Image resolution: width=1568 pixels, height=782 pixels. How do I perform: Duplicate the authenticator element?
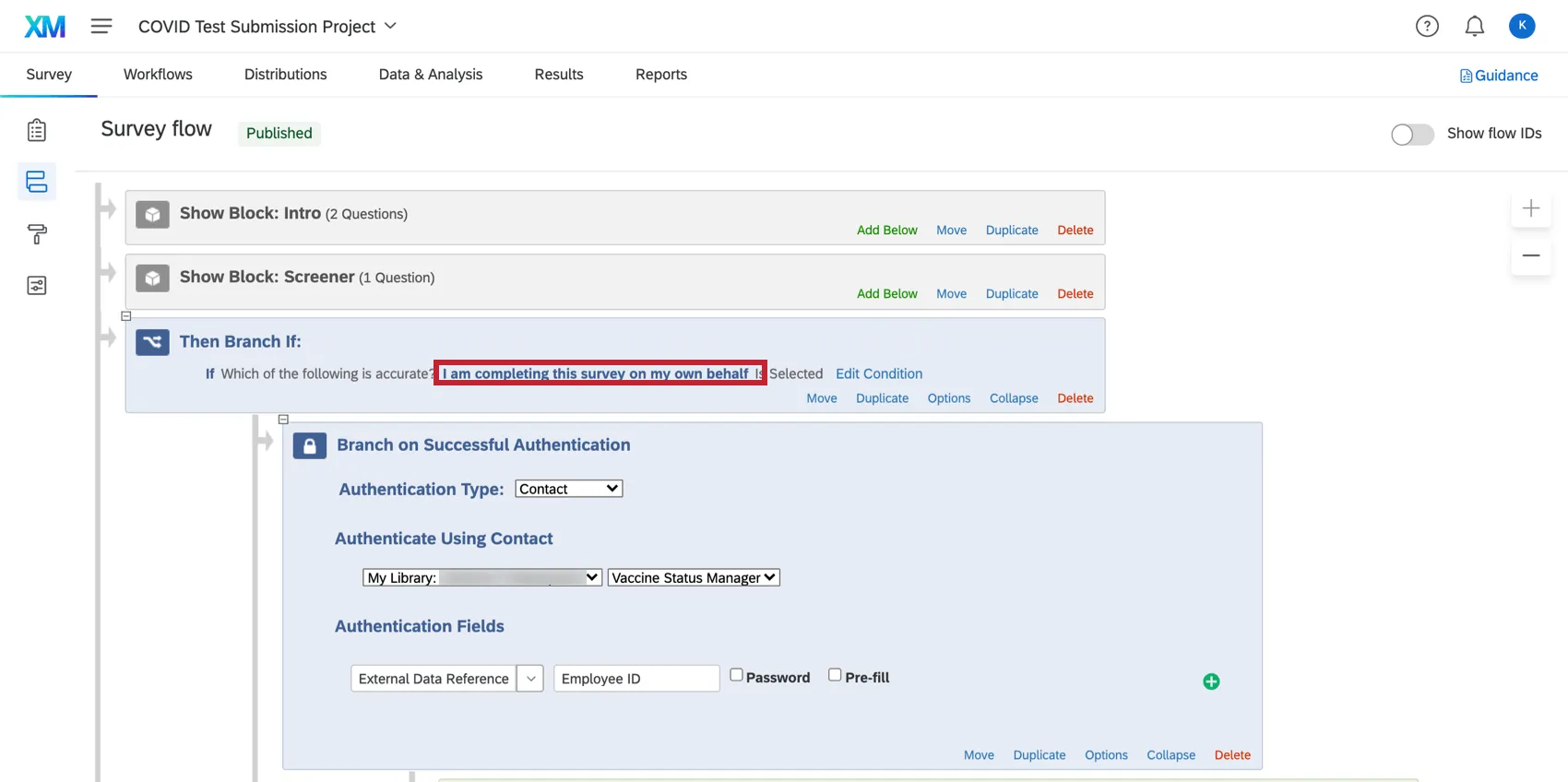pyautogui.click(x=1039, y=755)
